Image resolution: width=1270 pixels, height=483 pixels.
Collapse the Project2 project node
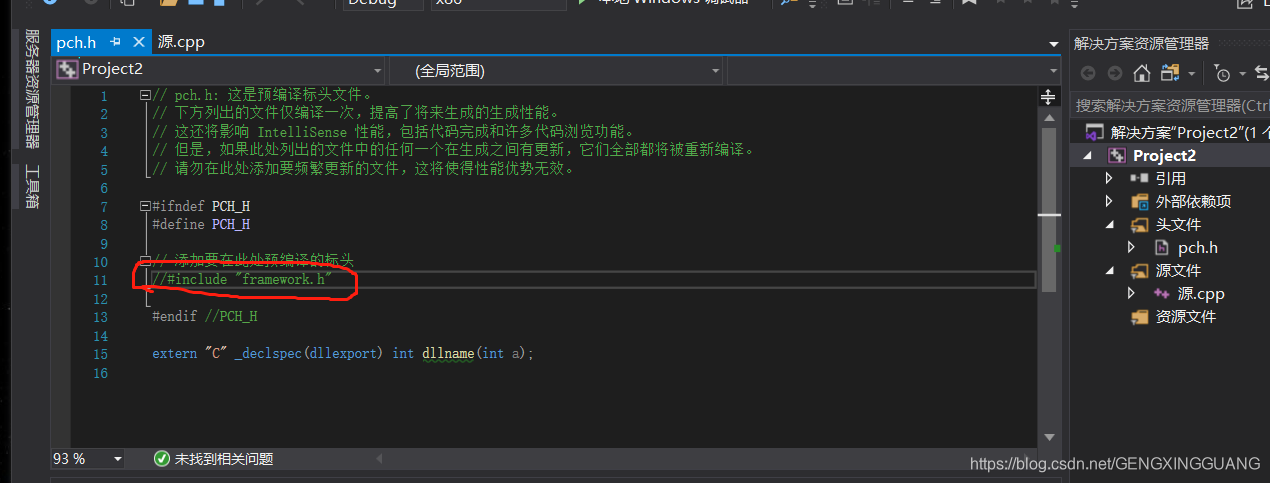[1089, 156]
